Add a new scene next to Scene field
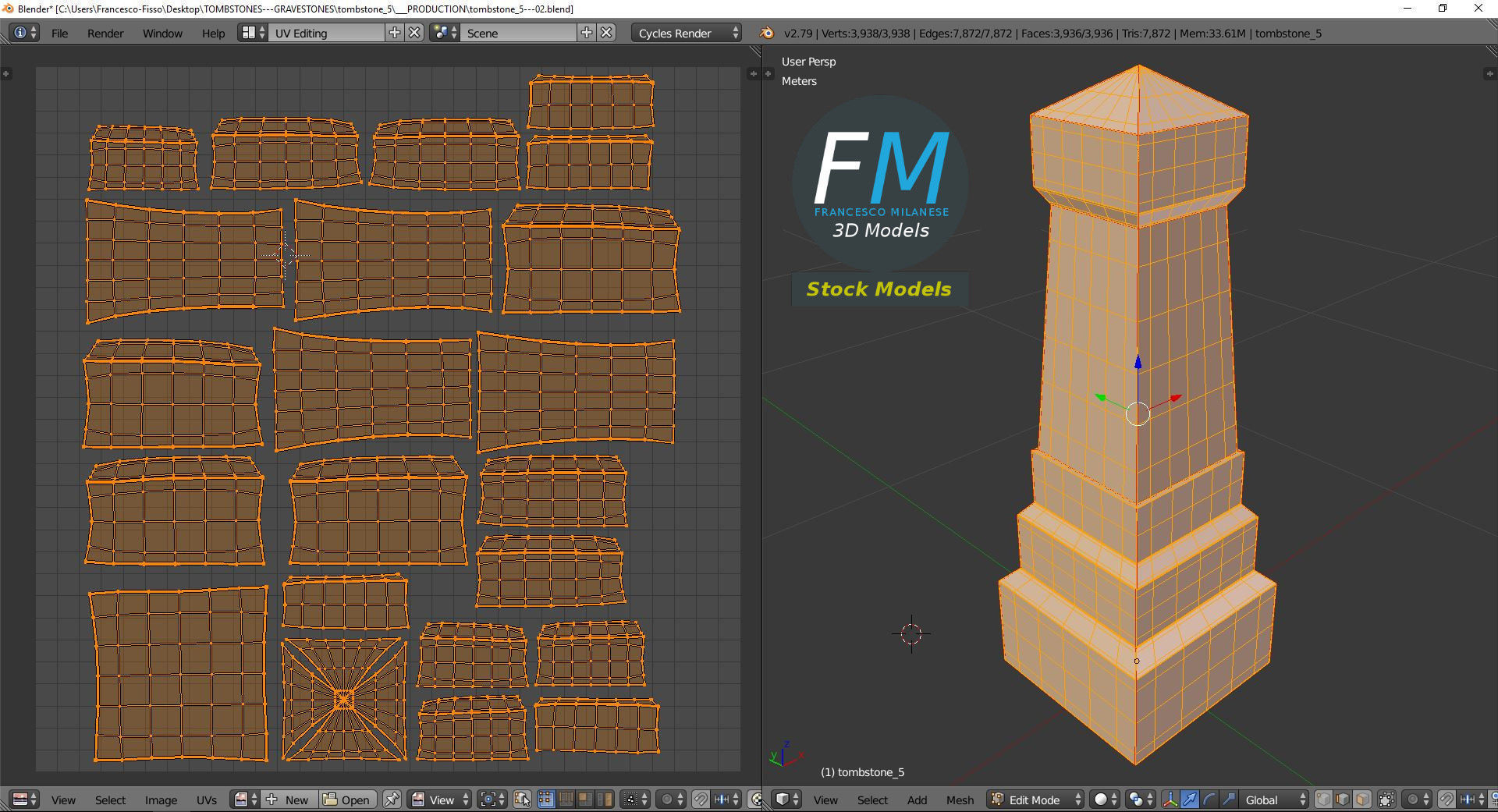The width and height of the screenshot is (1498, 812). (586, 33)
